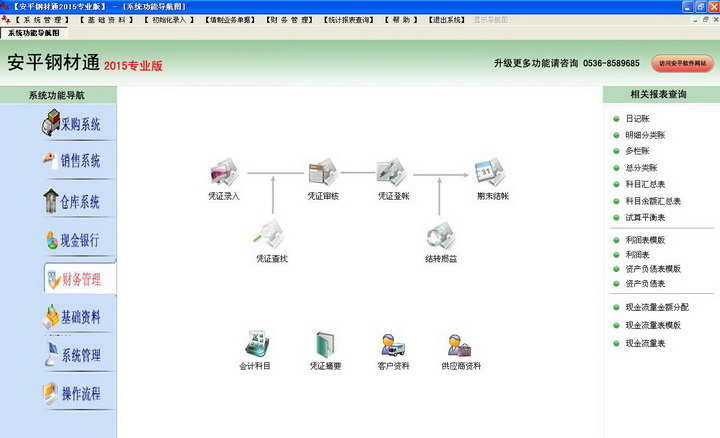Open the 会计科目 accounting subjects icon
Image resolution: width=720 pixels, height=438 pixels.
[257, 344]
